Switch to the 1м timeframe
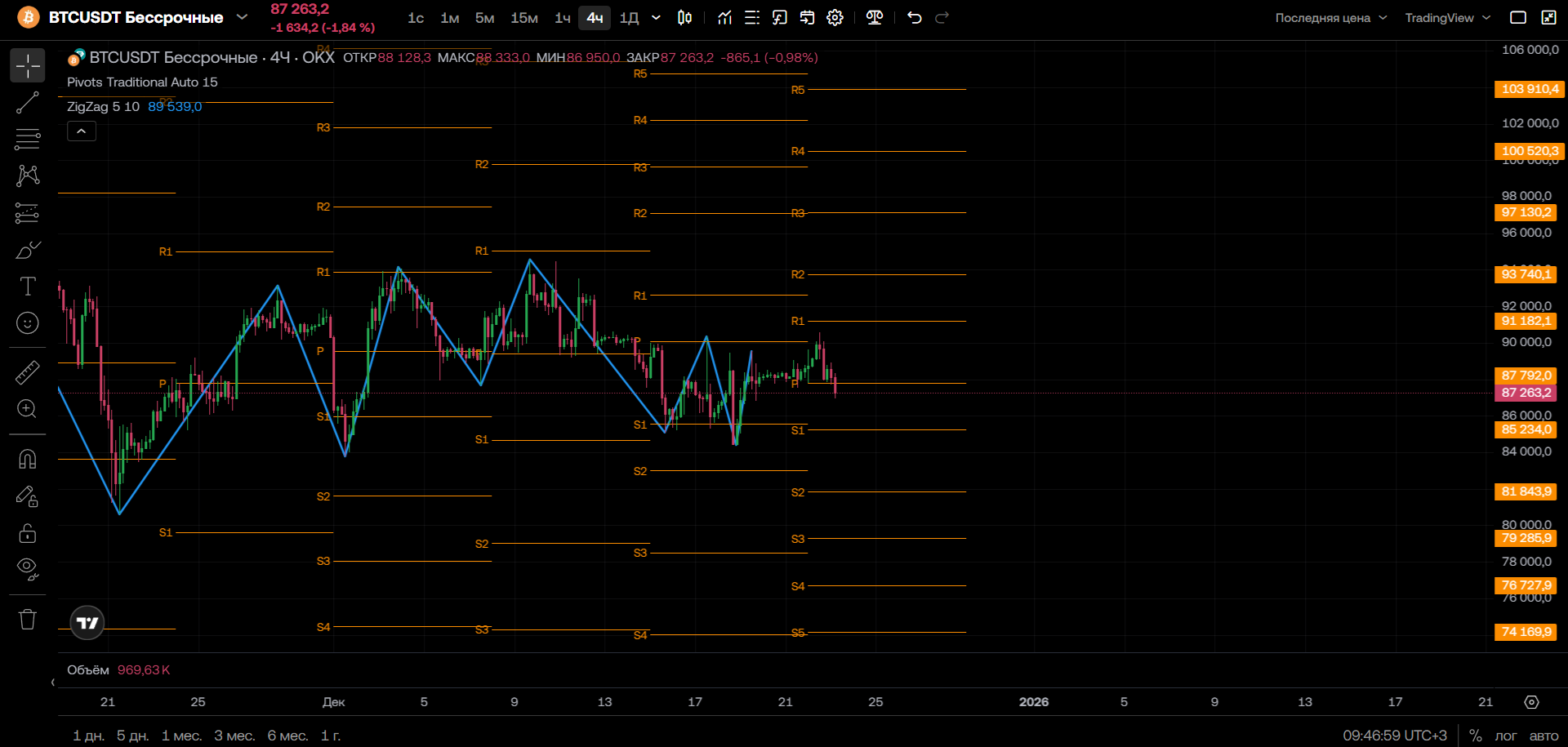The height and width of the screenshot is (747, 1568). pyautogui.click(x=450, y=18)
